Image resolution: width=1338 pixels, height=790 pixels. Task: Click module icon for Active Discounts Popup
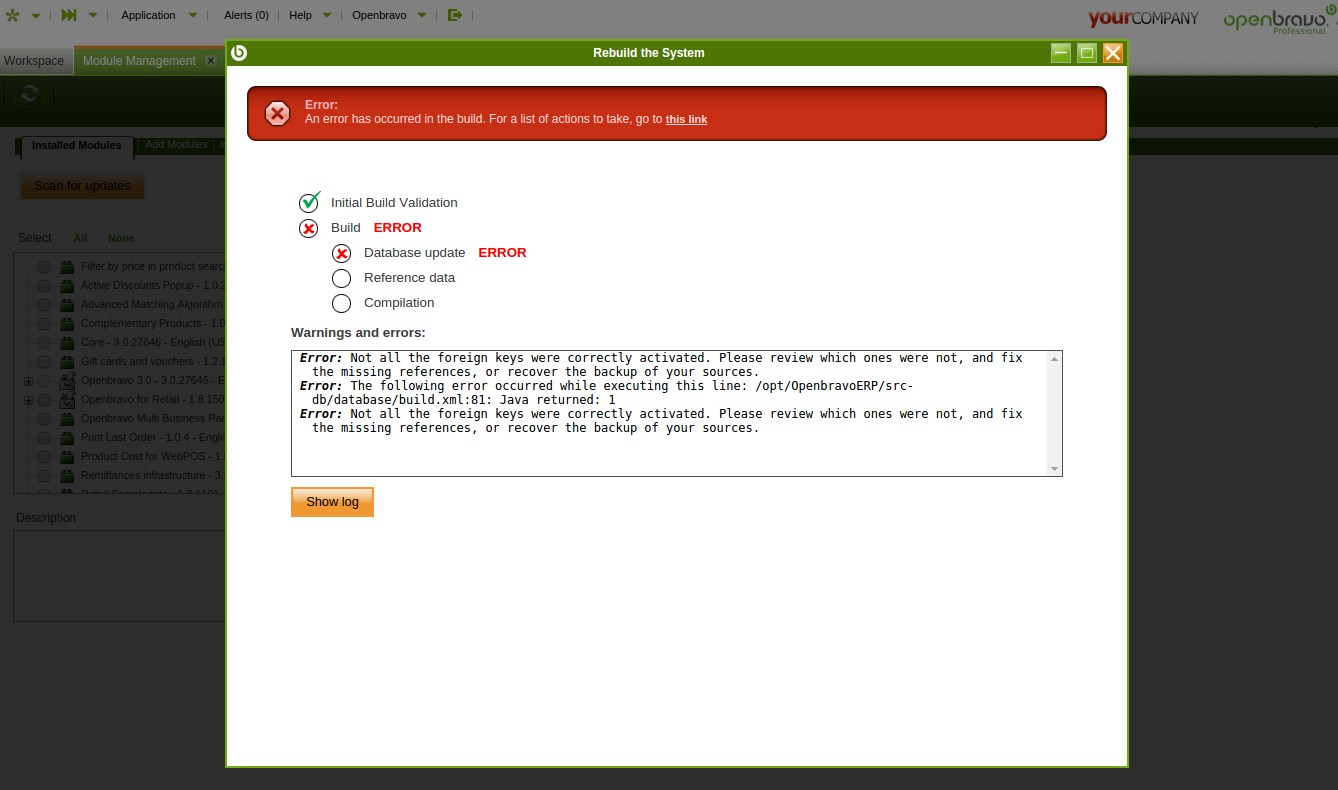pos(67,286)
